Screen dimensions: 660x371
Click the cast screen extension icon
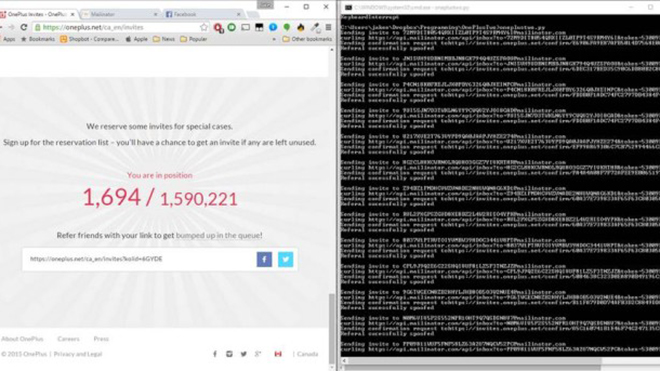245,27
